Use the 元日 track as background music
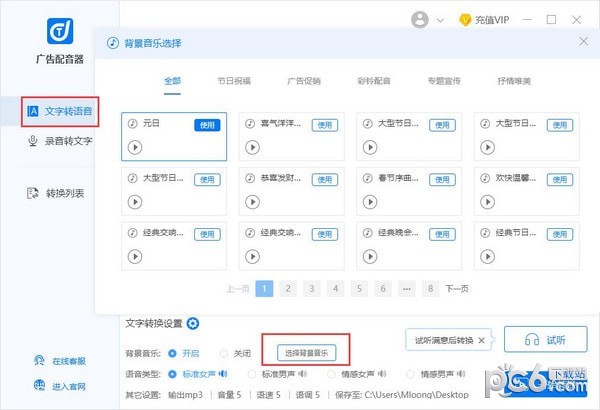600x410 pixels. point(207,125)
